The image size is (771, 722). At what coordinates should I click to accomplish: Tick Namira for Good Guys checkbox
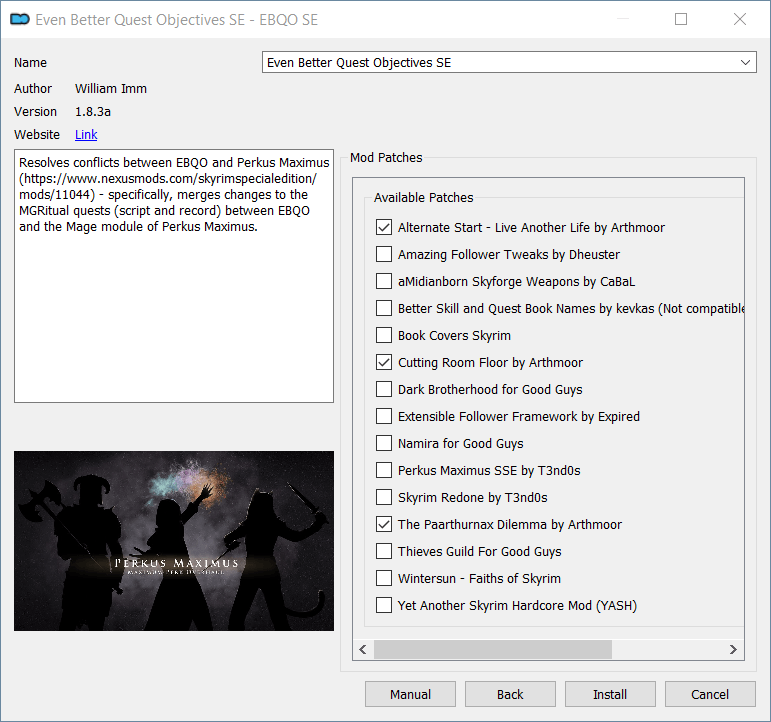pos(384,444)
